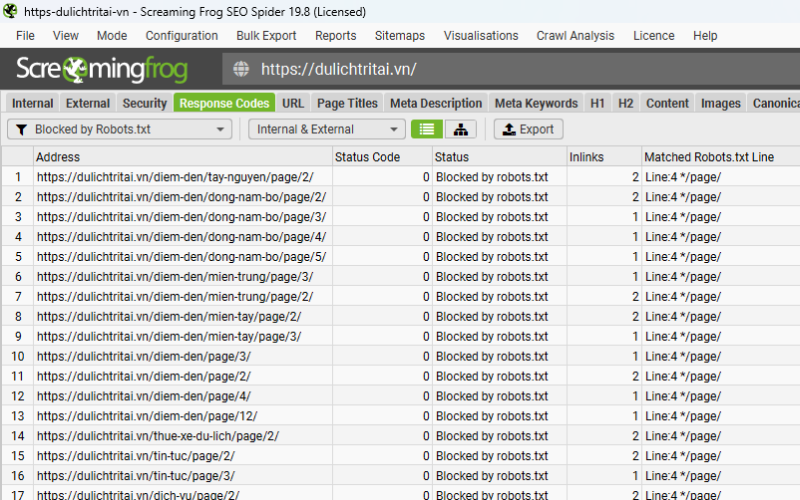Open the Configuration menu
Screen dimensions: 800x500
tap(182, 36)
